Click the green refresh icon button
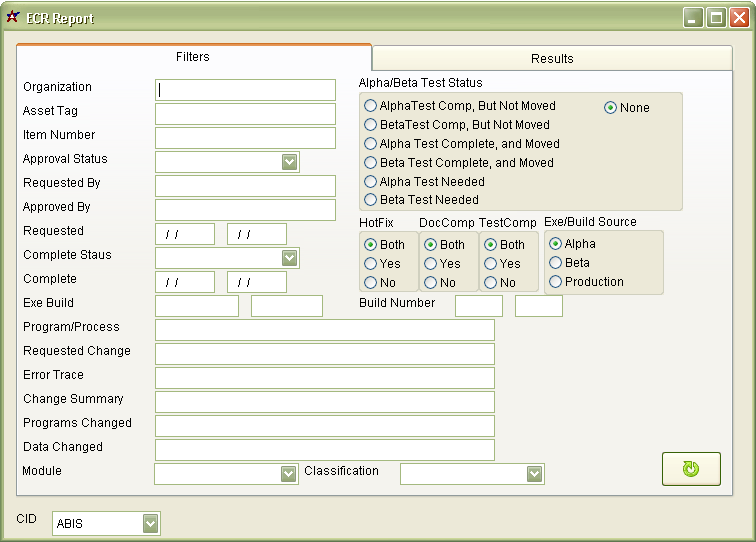This screenshot has width=756, height=542. point(691,469)
